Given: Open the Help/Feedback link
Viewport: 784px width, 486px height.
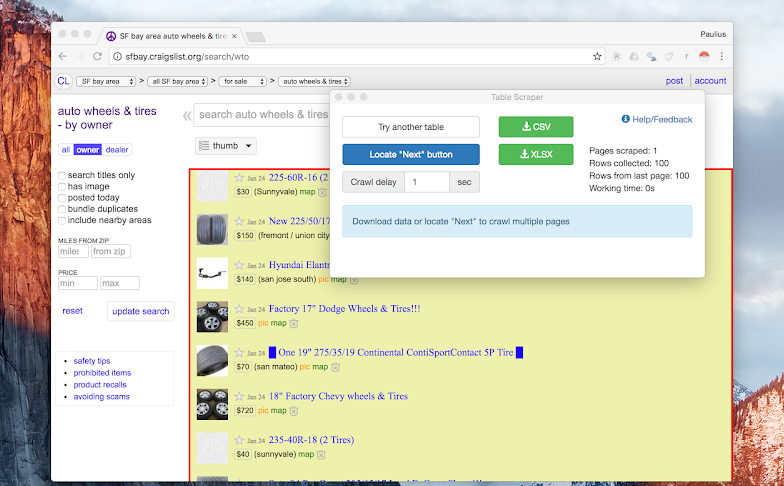Looking at the screenshot, I should (657, 120).
